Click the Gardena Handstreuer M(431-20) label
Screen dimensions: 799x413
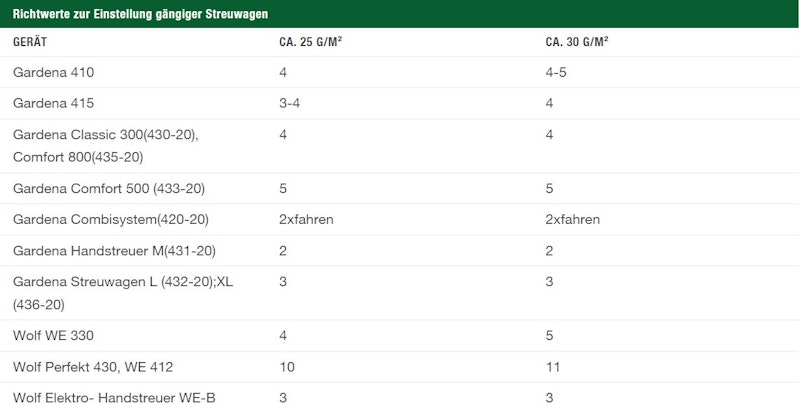[114, 251]
